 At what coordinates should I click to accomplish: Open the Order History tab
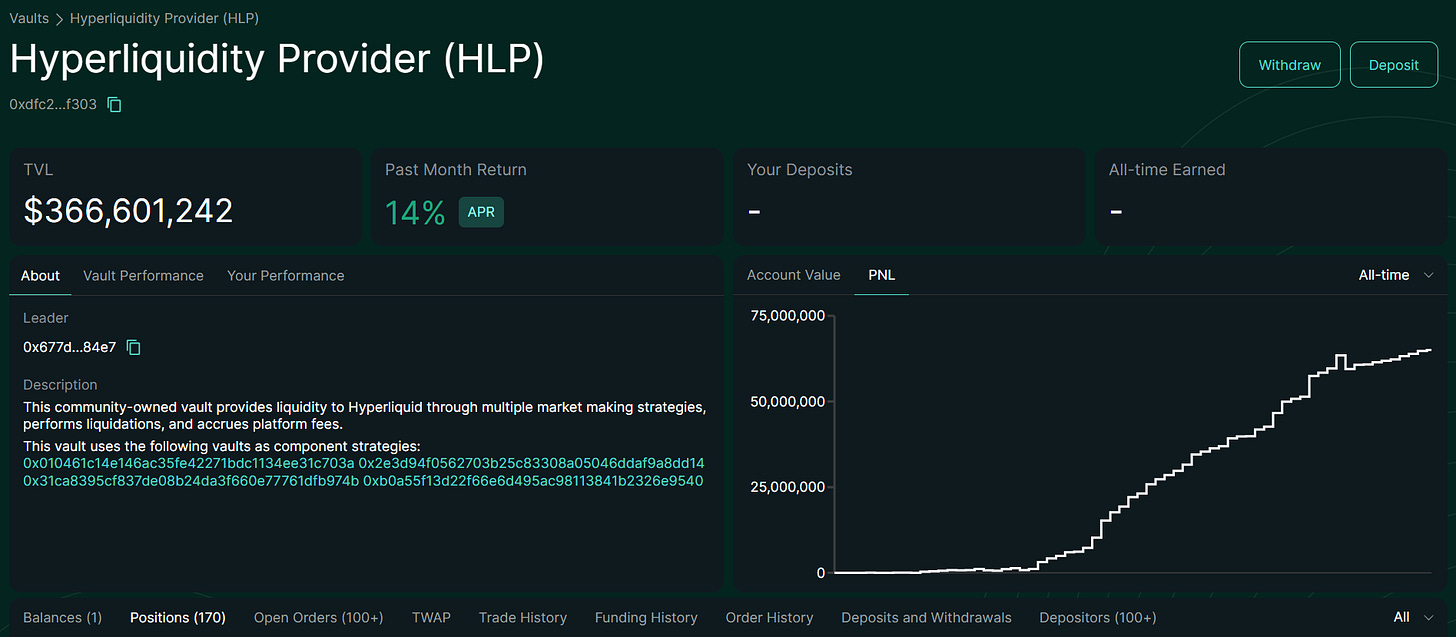pos(769,617)
